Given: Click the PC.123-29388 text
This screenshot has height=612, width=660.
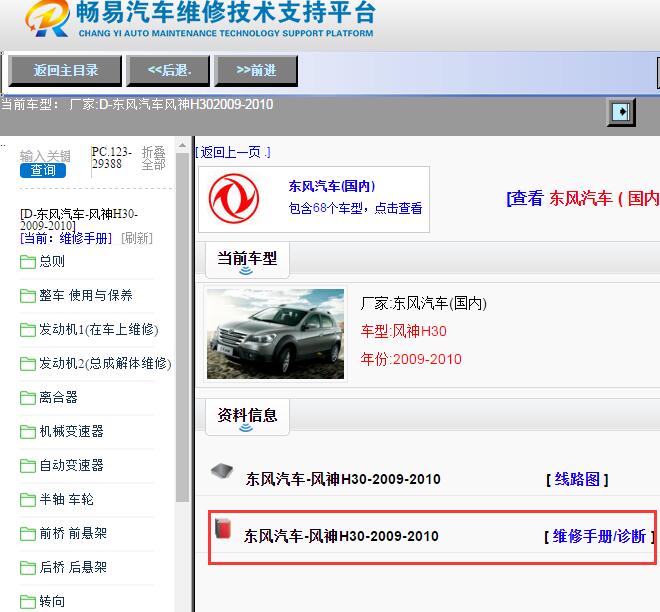Looking at the screenshot, I should coord(112,158).
